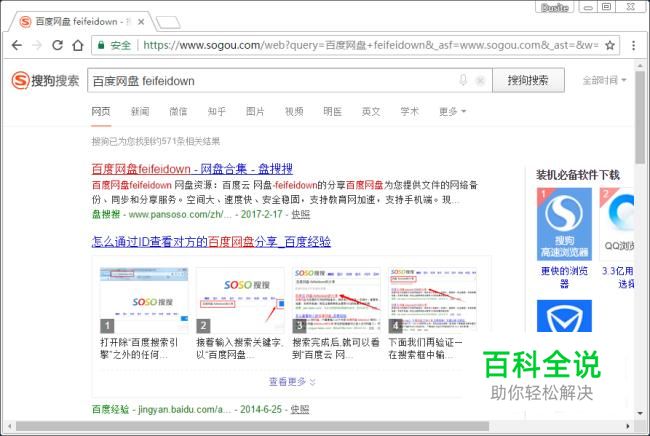The height and width of the screenshot is (436, 650).
Task: Click the browser forward arrow
Action: click(37, 45)
